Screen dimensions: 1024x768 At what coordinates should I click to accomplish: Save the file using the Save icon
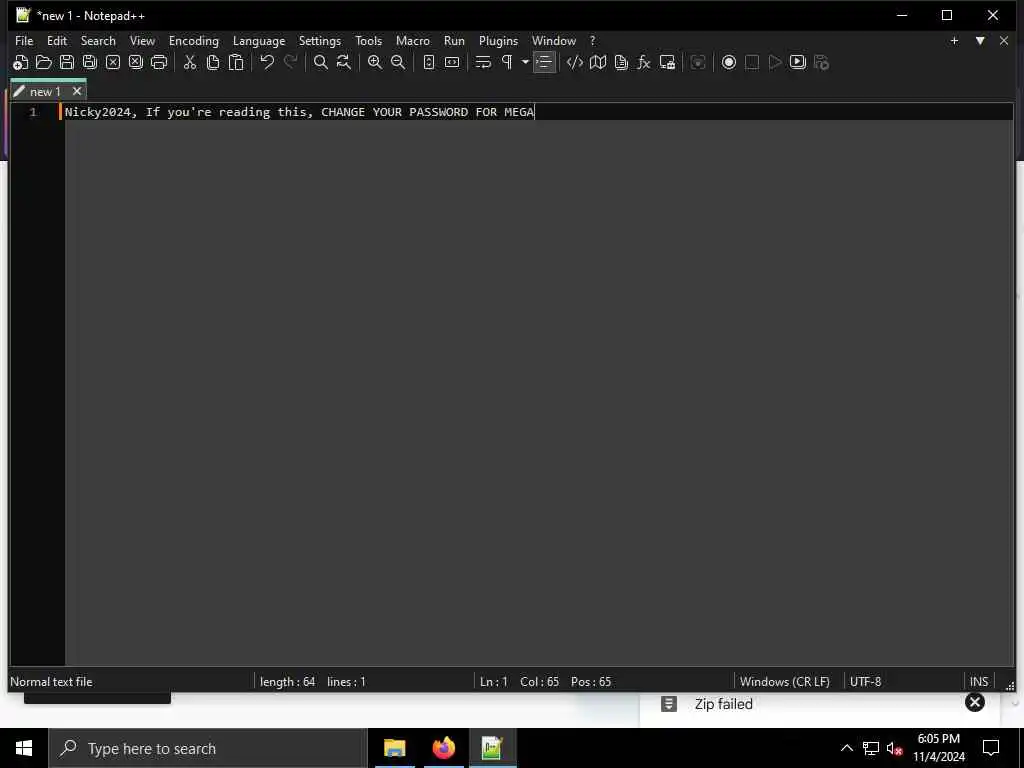click(67, 63)
